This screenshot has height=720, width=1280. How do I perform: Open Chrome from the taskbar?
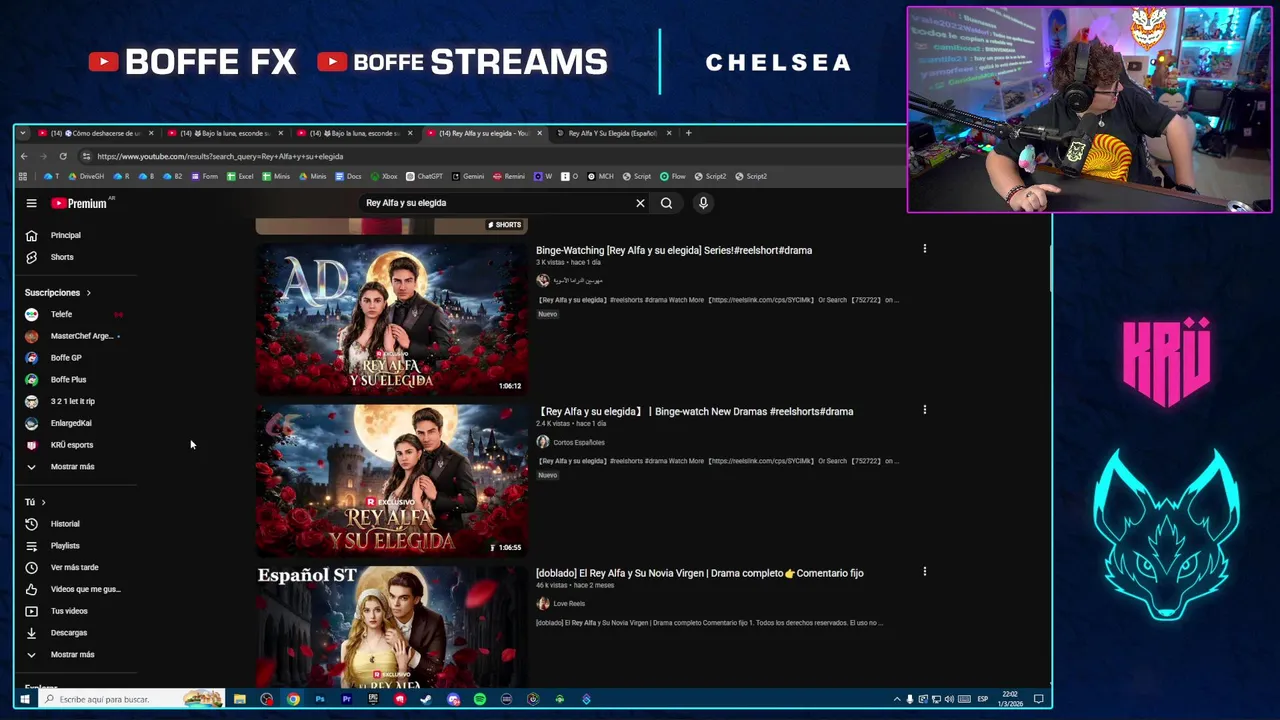pyautogui.click(x=293, y=699)
